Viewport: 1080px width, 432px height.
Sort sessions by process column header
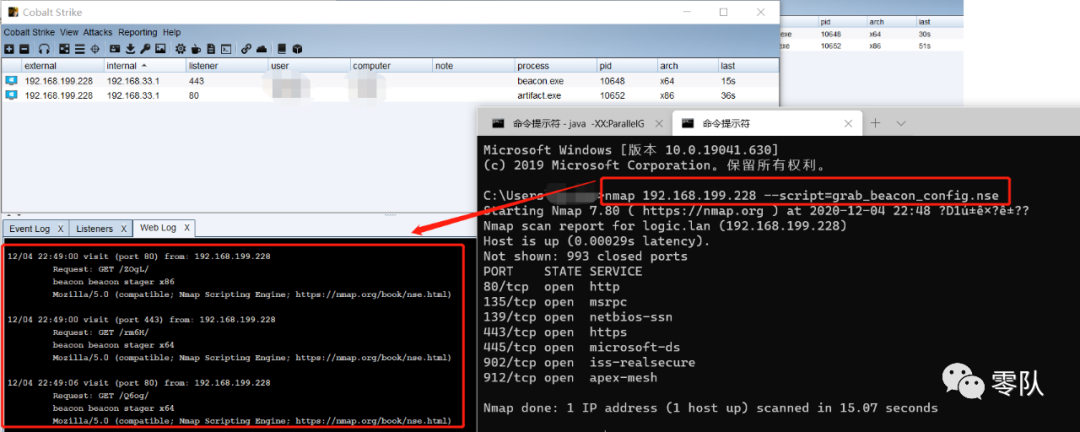(x=556, y=66)
